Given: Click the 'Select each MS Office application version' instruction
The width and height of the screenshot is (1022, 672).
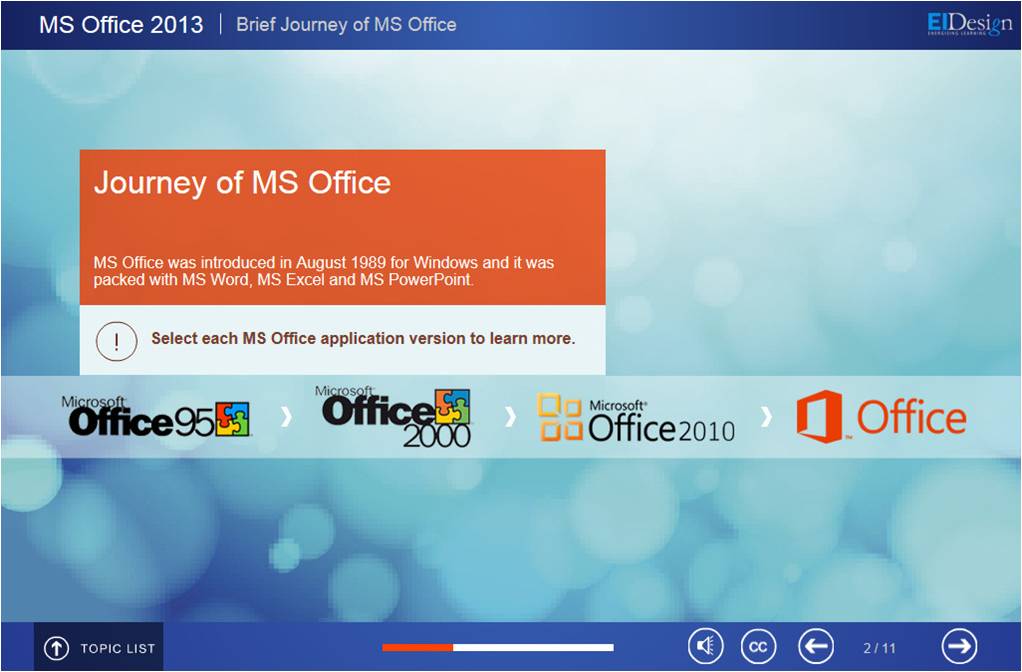Looking at the screenshot, I should [x=363, y=338].
